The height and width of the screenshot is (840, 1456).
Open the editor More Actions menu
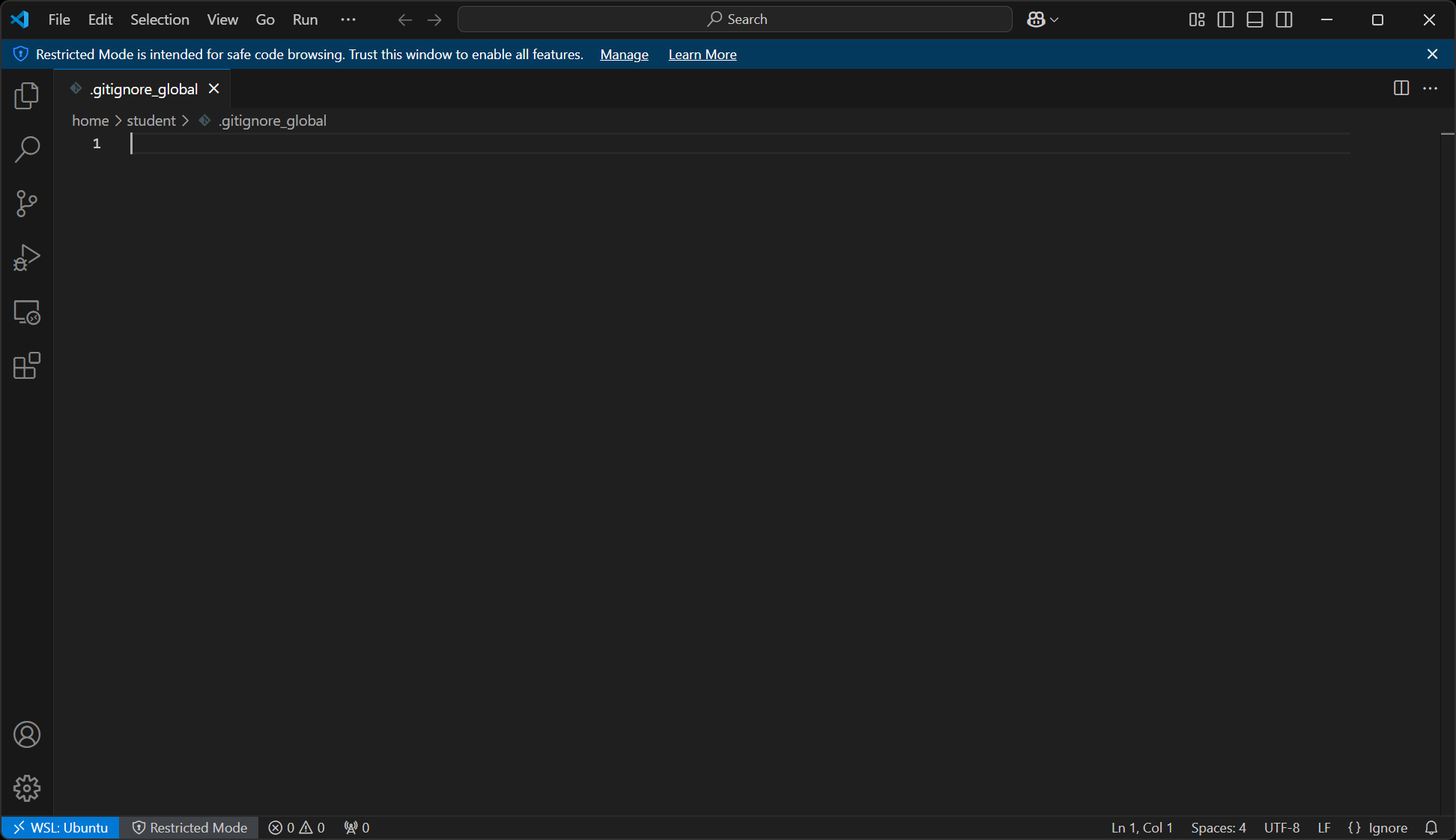tap(1431, 88)
